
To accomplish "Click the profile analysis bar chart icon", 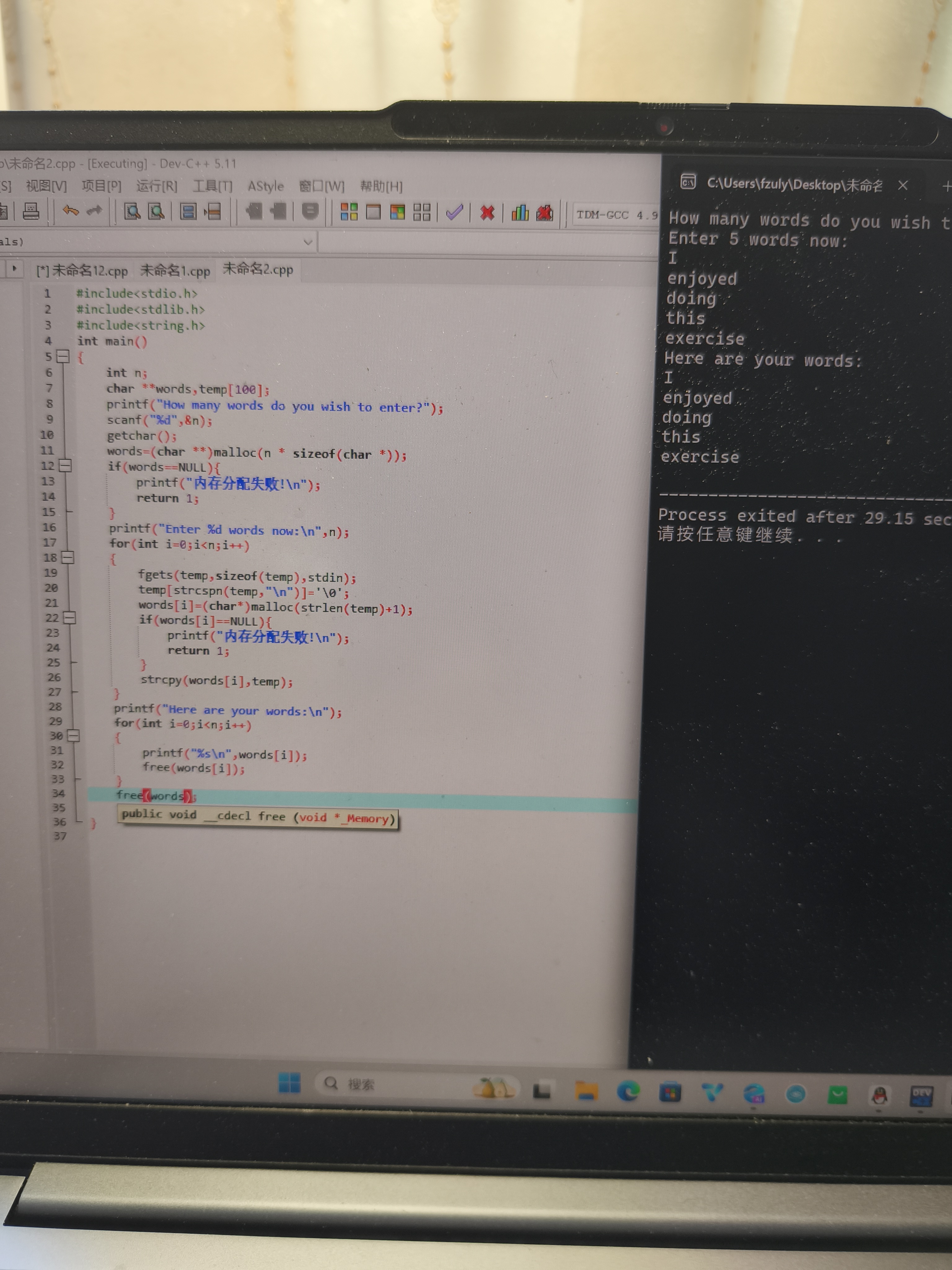I will pos(520,213).
